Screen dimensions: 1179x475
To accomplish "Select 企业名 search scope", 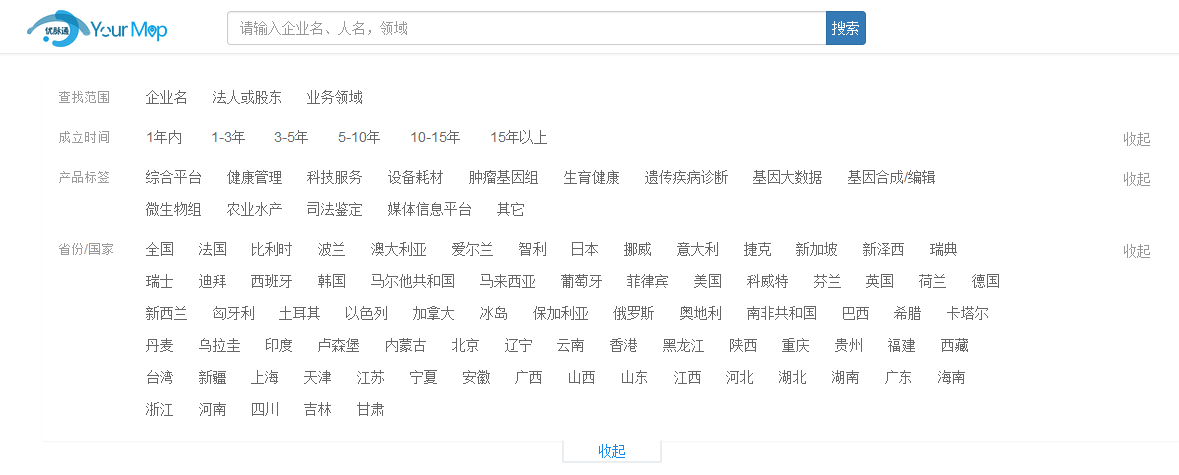I will [x=166, y=98].
